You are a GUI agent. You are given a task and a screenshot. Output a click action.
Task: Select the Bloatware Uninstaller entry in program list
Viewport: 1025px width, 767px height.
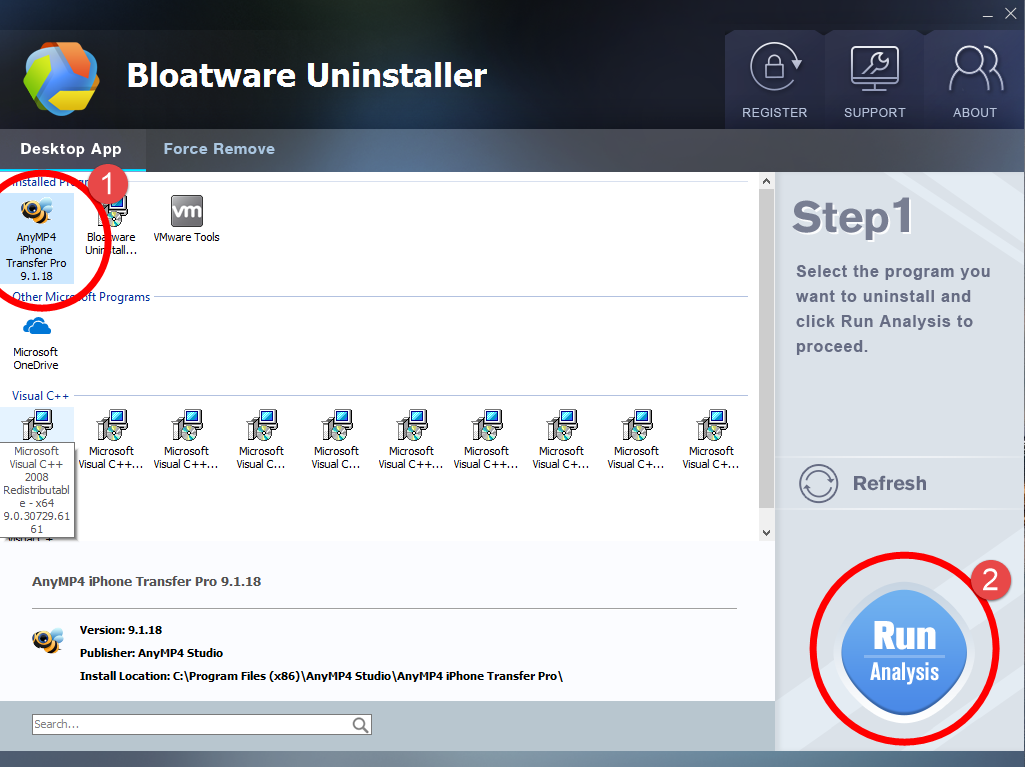pos(111,226)
